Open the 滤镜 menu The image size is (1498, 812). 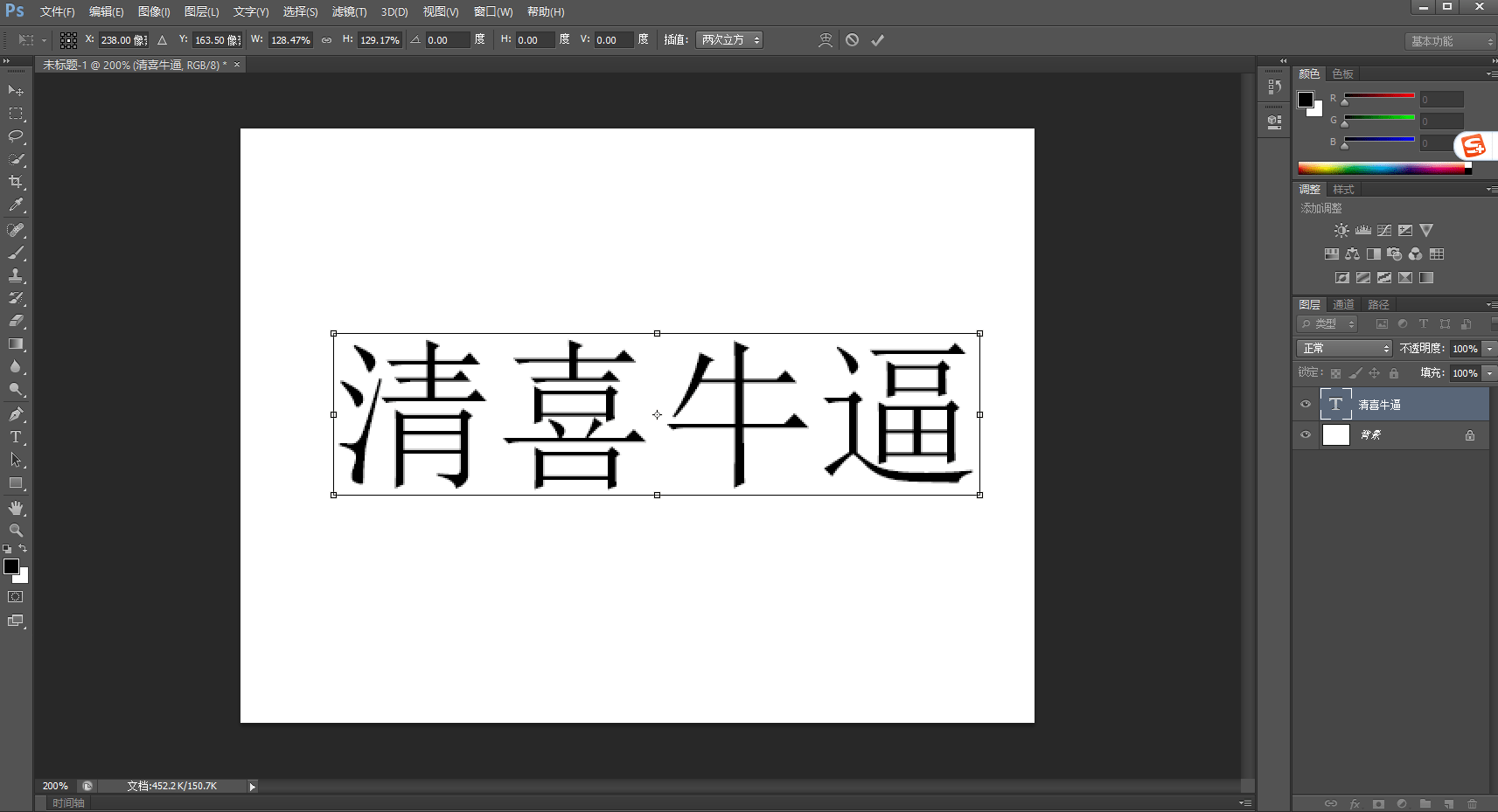click(x=349, y=11)
